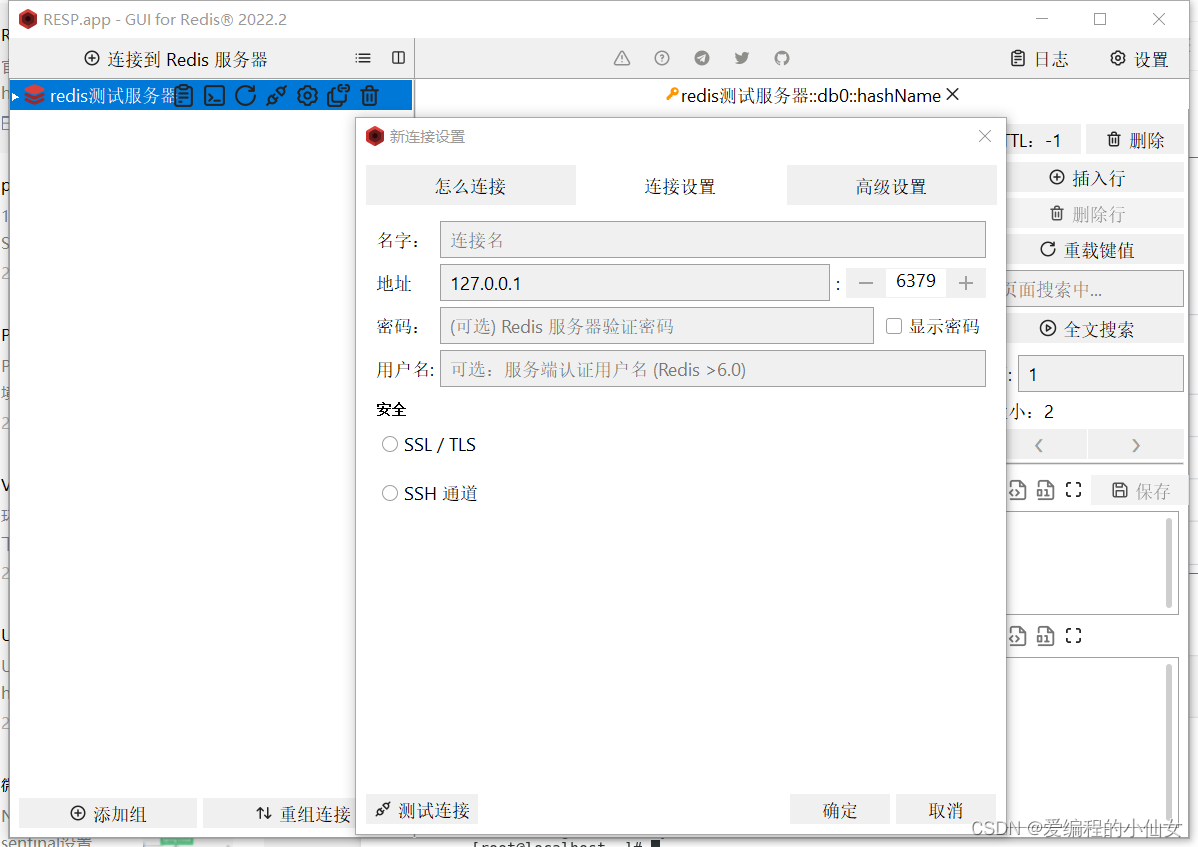Viewport: 1198px width, 847px height.
Task: Click the 127.0.0.1 address field
Action: tap(635, 283)
